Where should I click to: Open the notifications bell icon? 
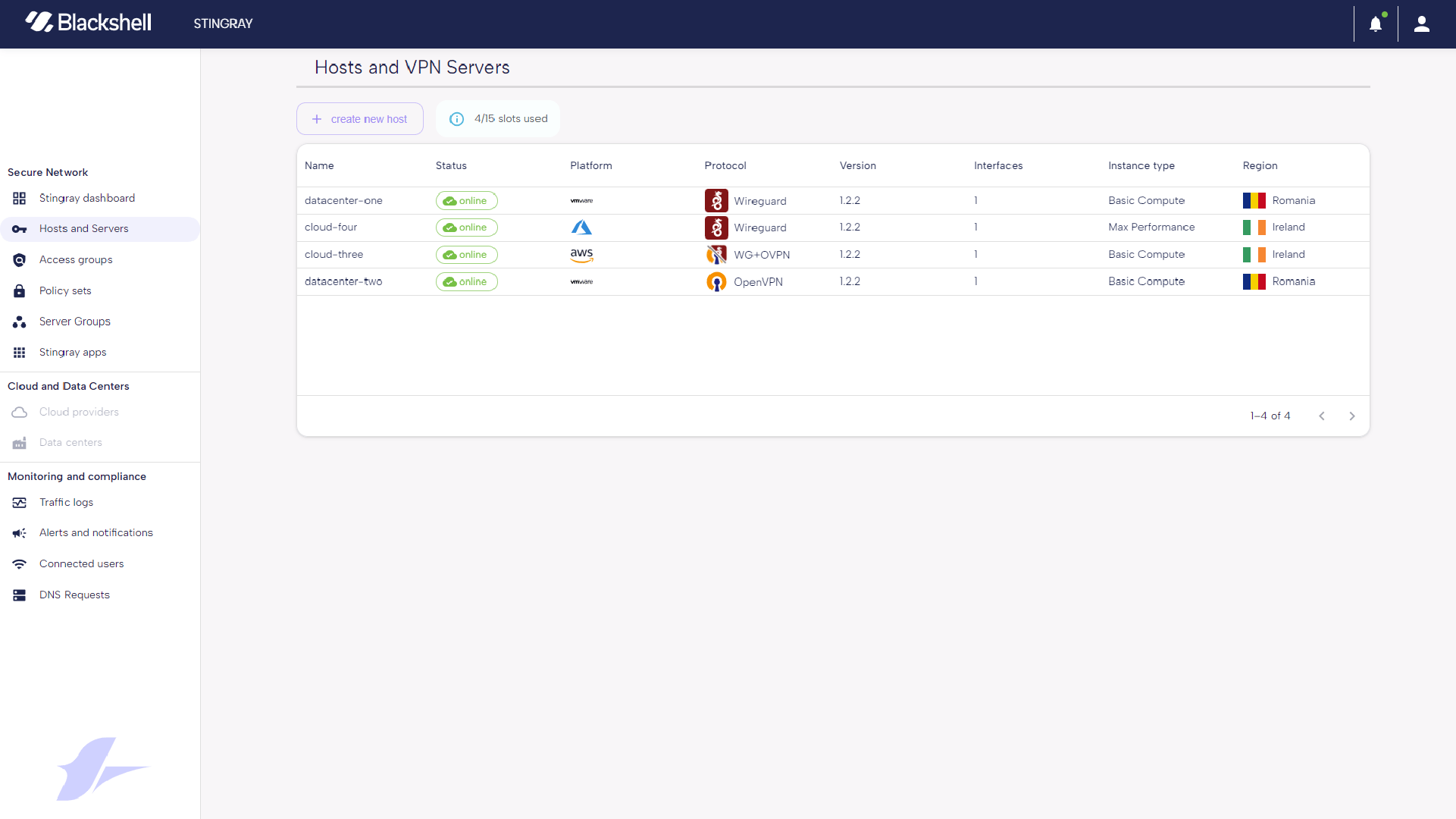pos(1376,24)
